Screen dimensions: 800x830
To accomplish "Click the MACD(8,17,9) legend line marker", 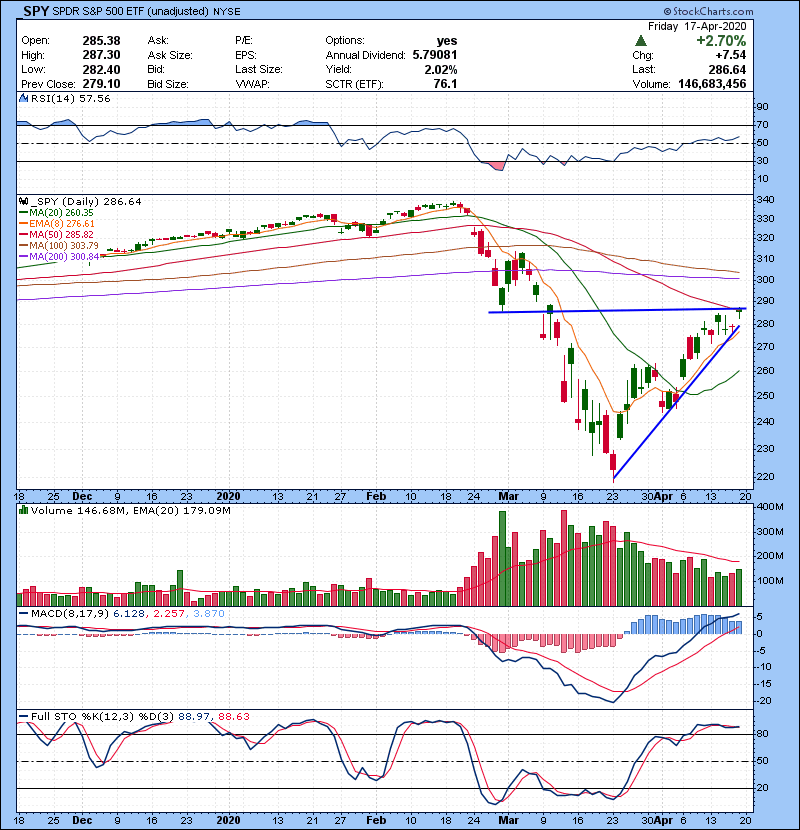I will 23,614.
